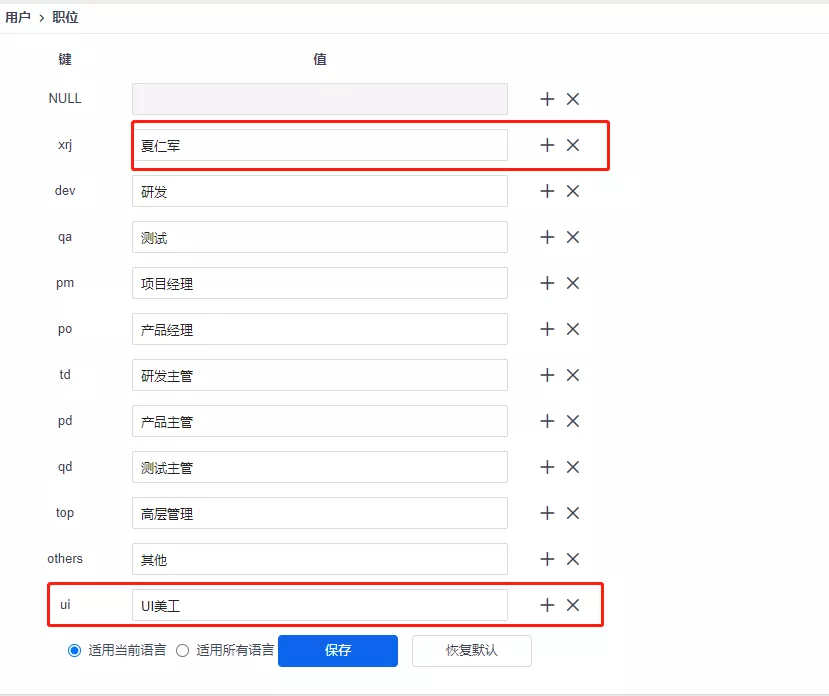This screenshot has width=829, height=696.
Task: Click the top key label
Action: click(x=65, y=513)
